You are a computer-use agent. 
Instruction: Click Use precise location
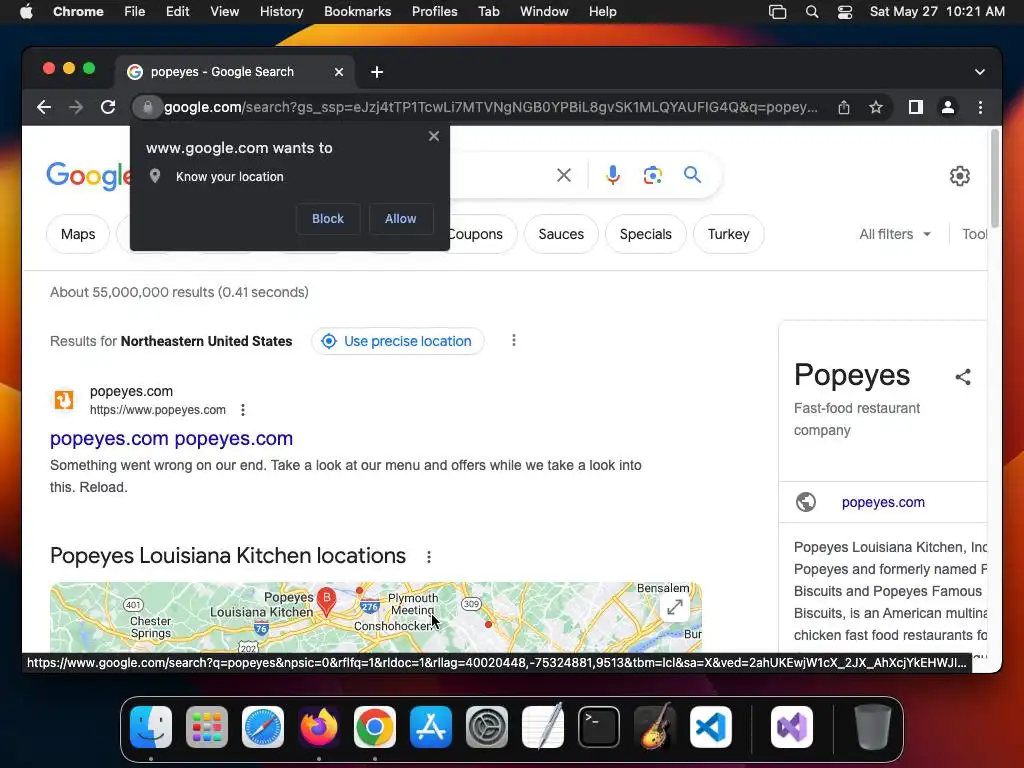(398, 341)
